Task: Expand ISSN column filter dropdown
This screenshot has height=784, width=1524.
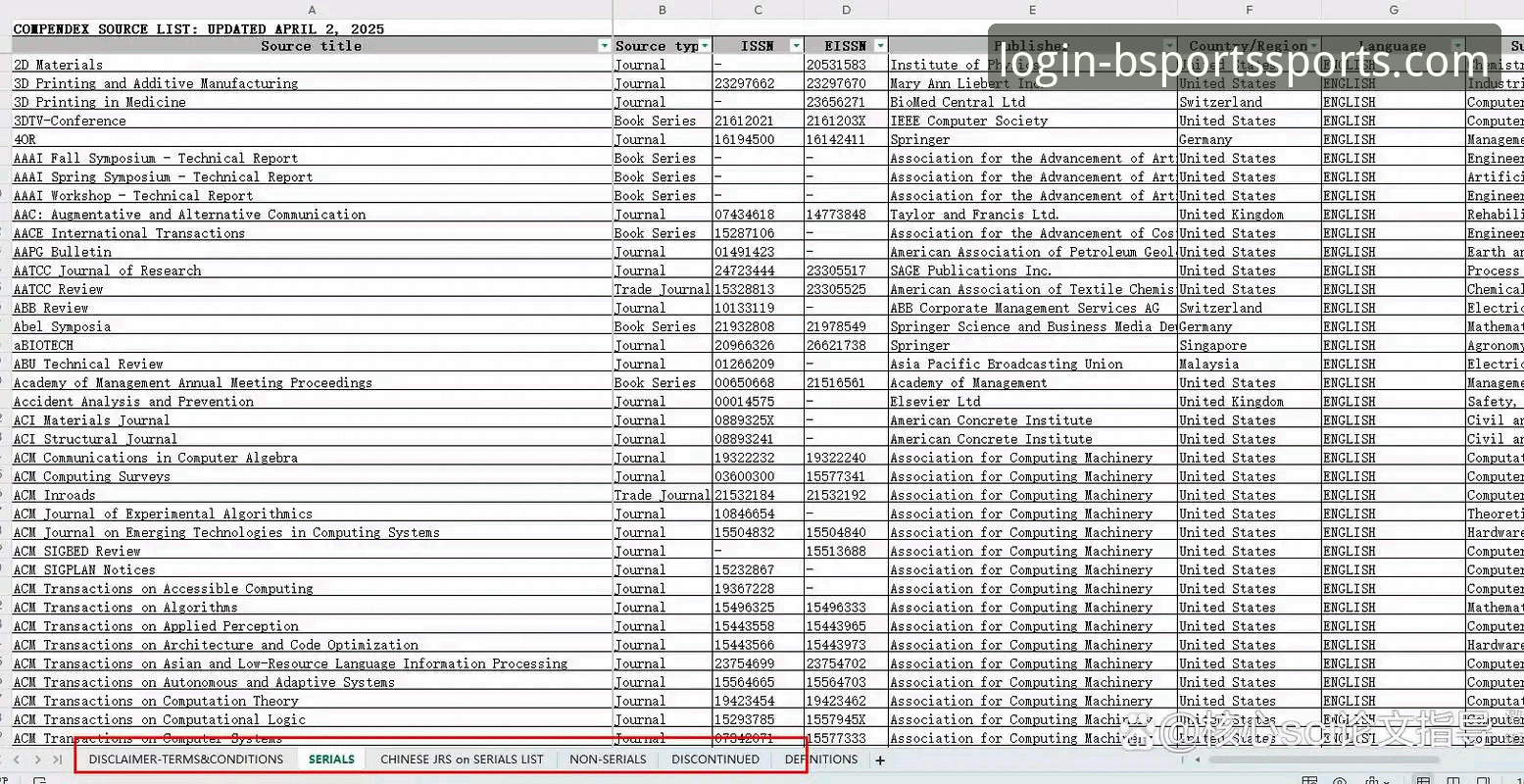Action: (796, 46)
